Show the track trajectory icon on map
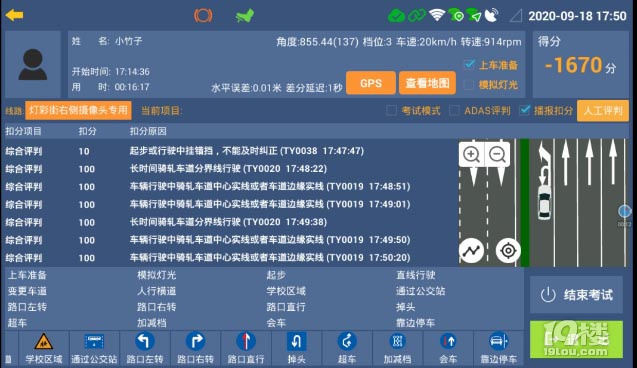Viewport: 637px width, 368px height. (471, 251)
